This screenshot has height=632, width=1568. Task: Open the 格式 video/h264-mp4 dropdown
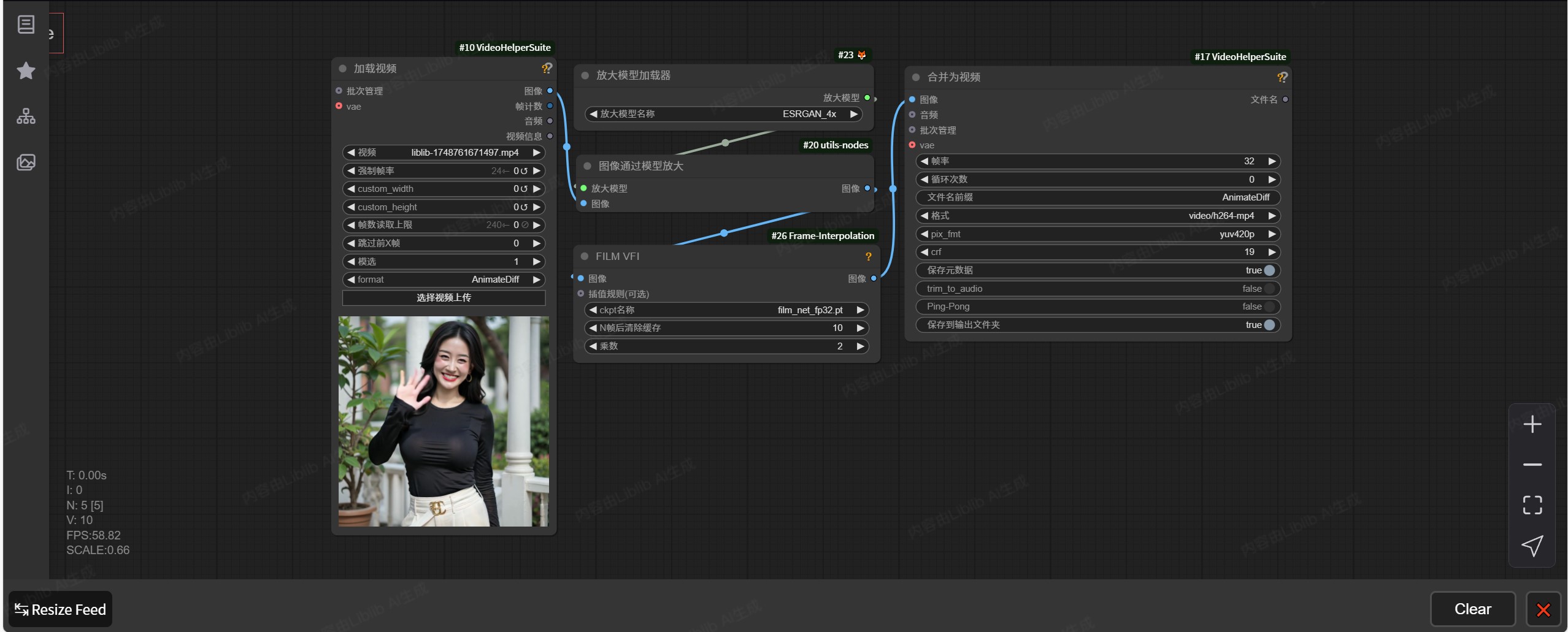tap(1097, 216)
